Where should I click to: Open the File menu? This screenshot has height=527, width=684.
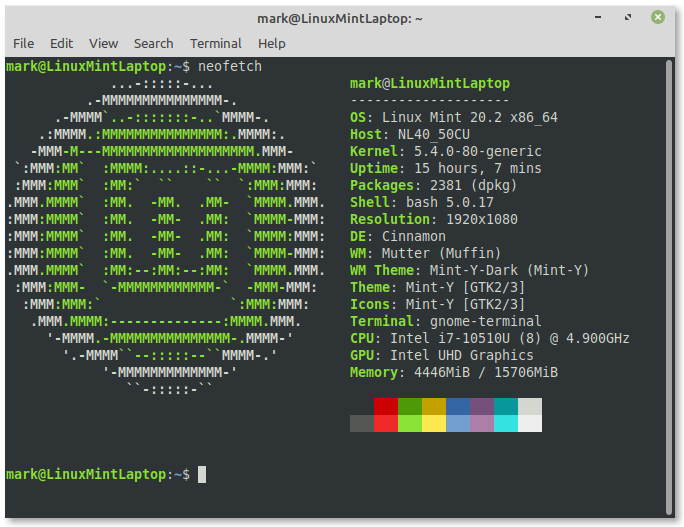(x=24, y=44)
